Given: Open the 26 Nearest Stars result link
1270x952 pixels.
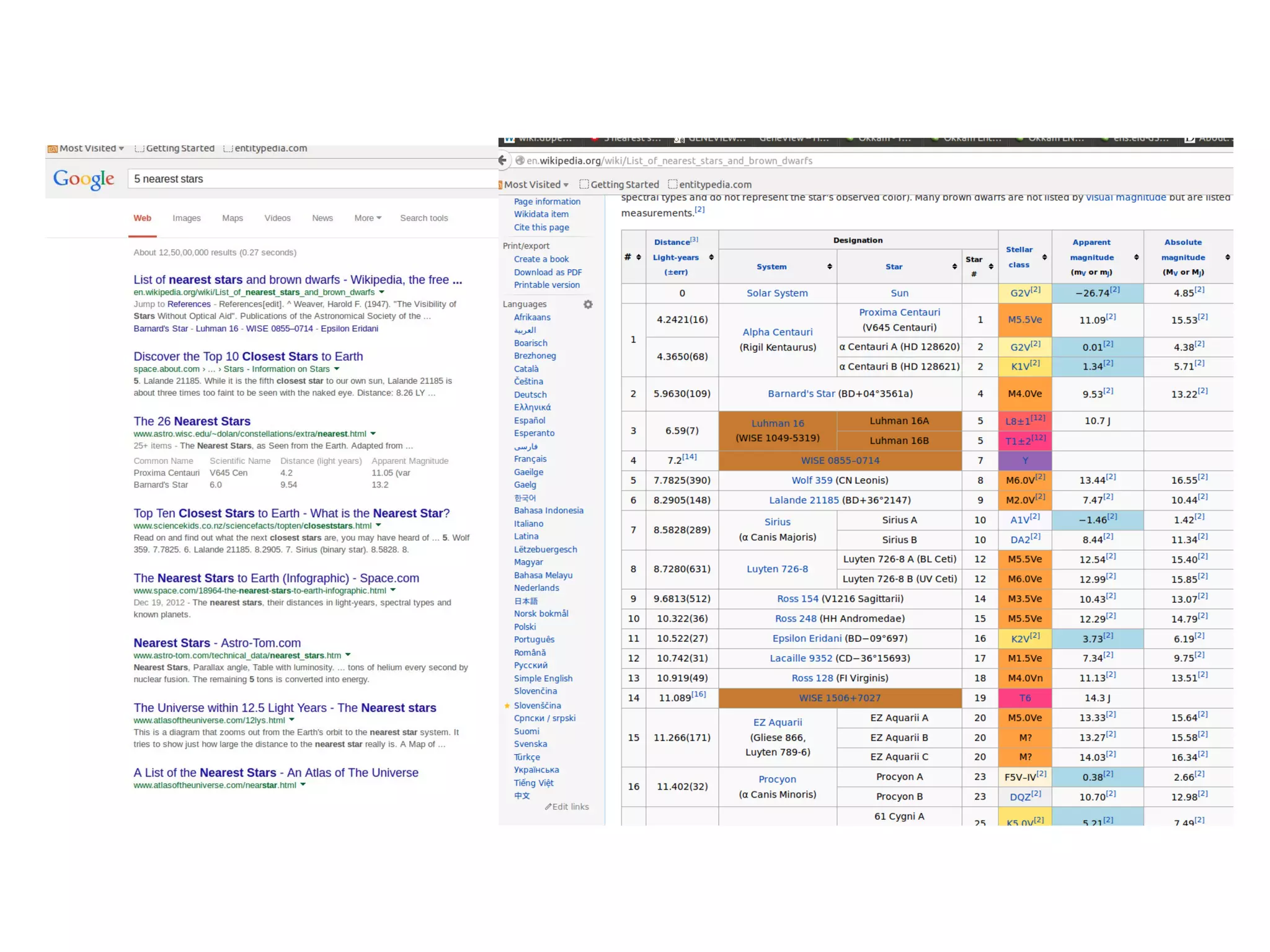Looking at the screenshot, I should 192,421.
